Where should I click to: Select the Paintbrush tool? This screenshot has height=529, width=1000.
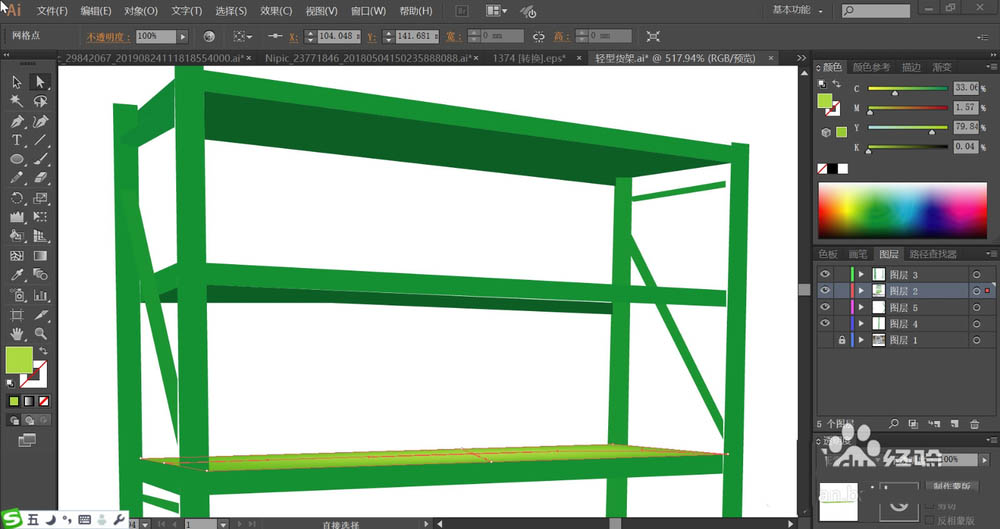pos(40,159)
